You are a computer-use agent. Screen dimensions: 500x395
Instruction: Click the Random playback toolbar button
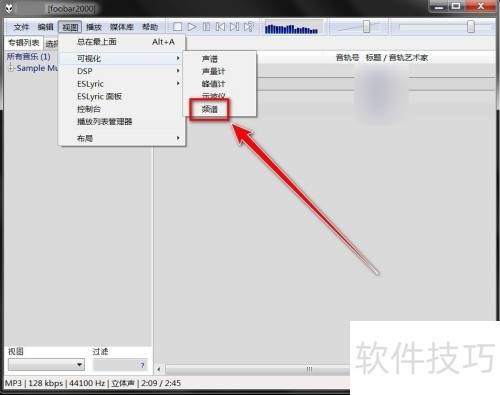click(249, 27)
